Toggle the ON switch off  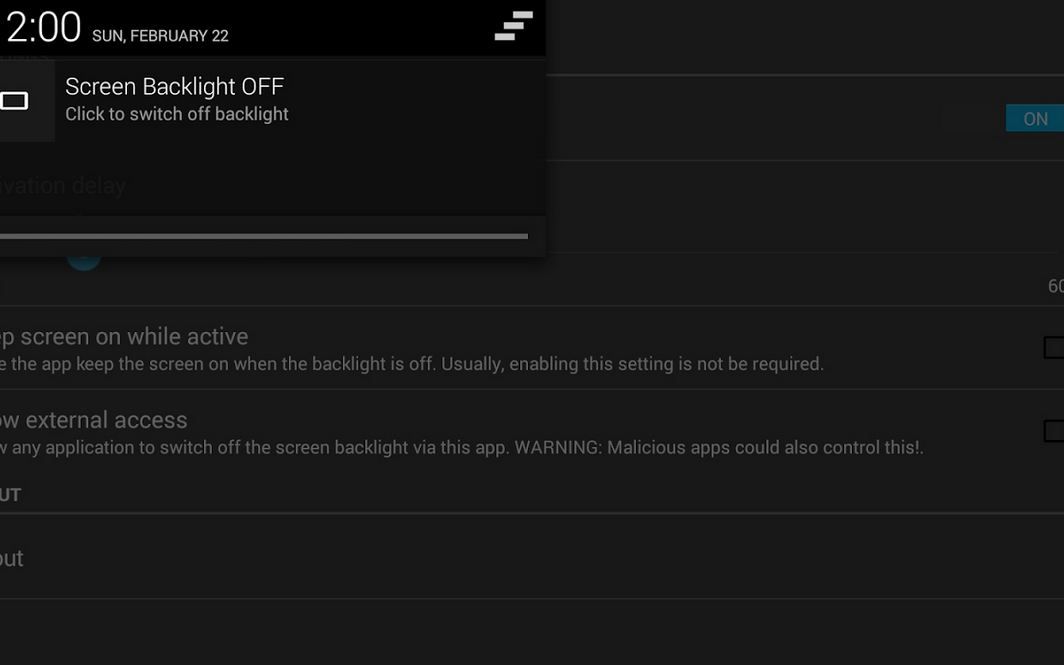point(1034,119)
